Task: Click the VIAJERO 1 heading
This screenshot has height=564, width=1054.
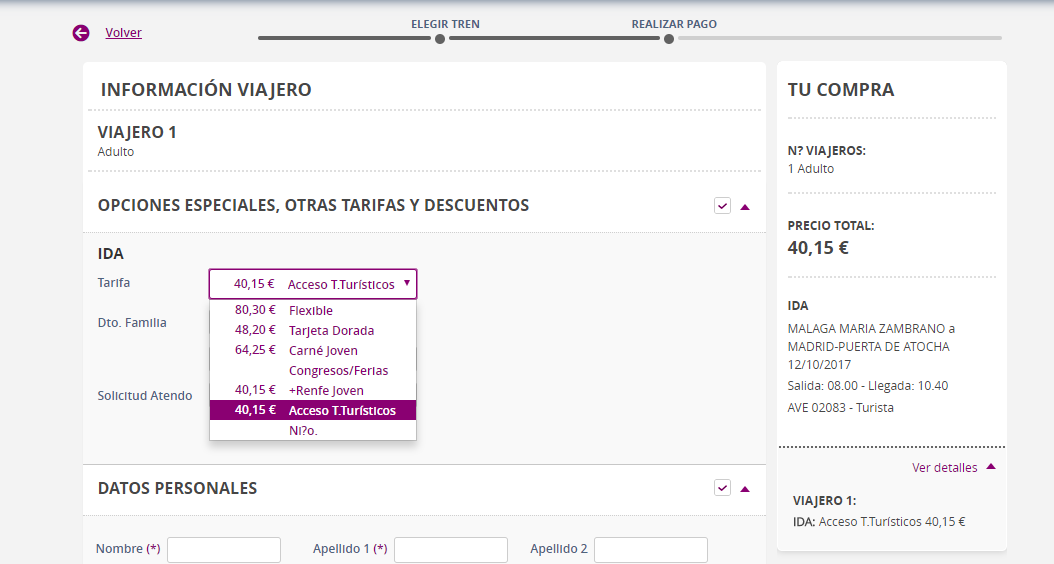Action: click(137, 132)
